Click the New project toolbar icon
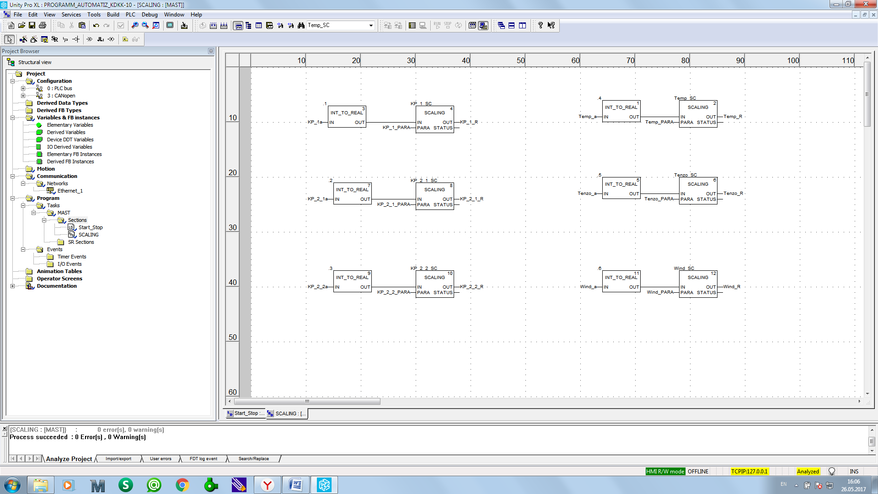This screenshot has width=878, height=494. (x=11, y=26)
